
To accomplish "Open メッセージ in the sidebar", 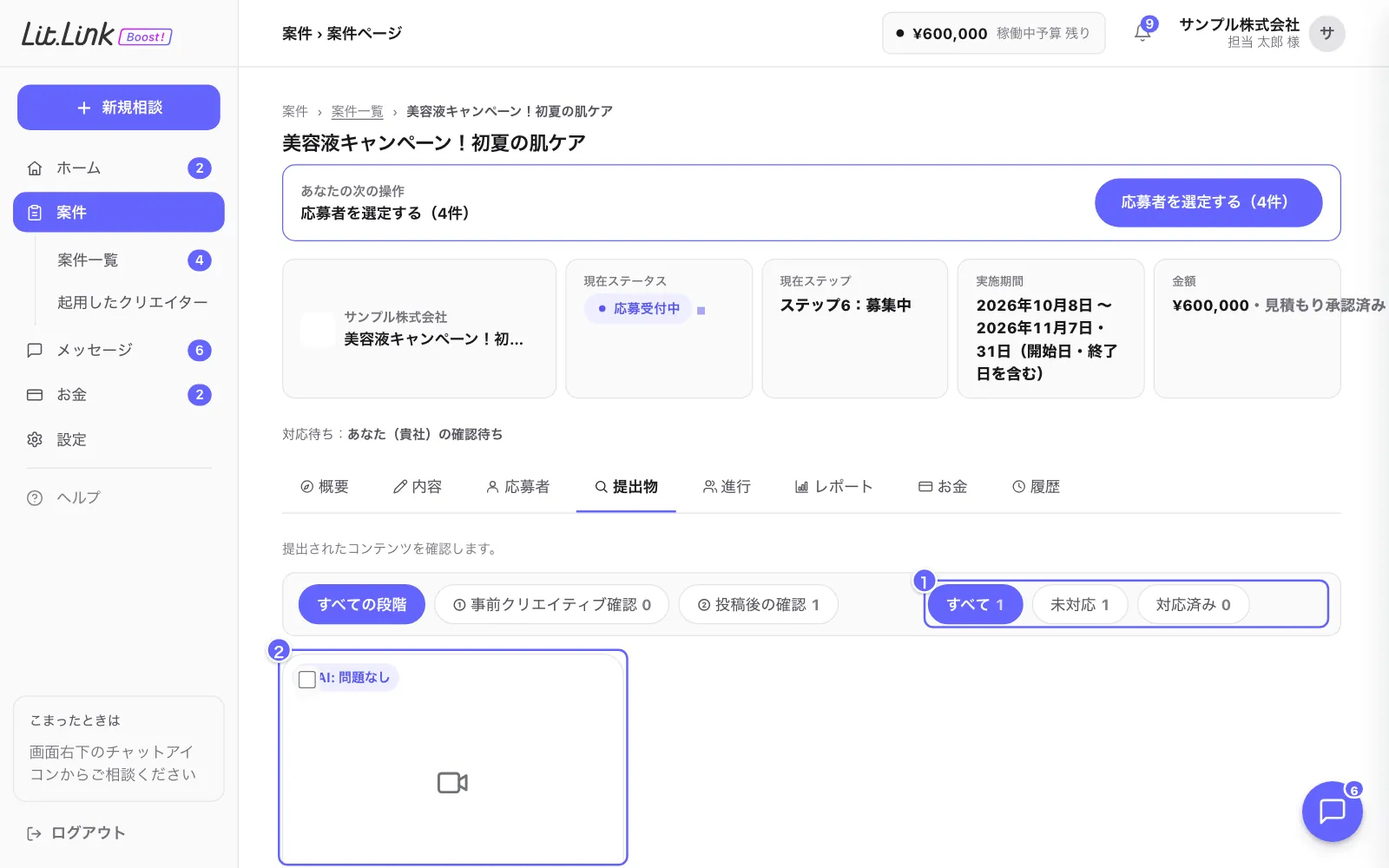I will pos(119,350).
